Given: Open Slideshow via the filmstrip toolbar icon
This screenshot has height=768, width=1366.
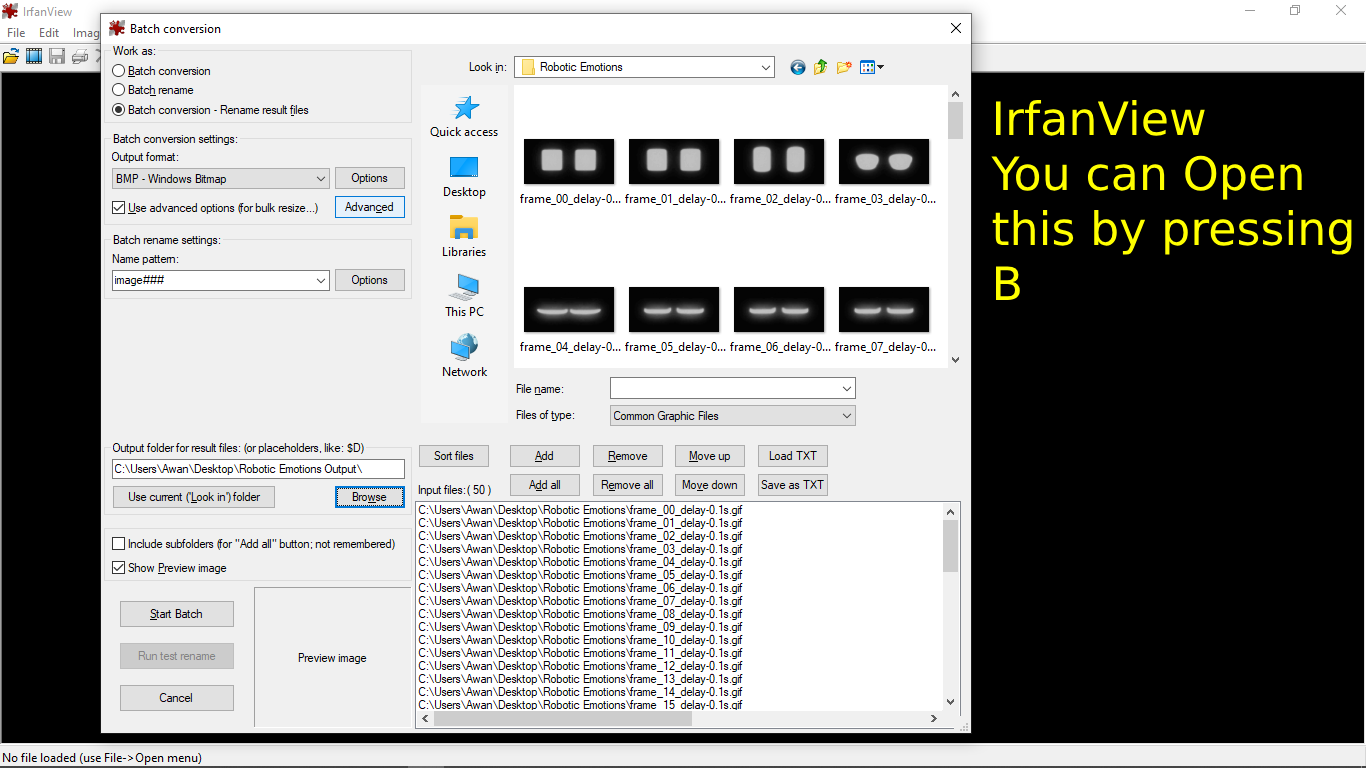Looking at the screenshot, I should click(x=34, y=56).
